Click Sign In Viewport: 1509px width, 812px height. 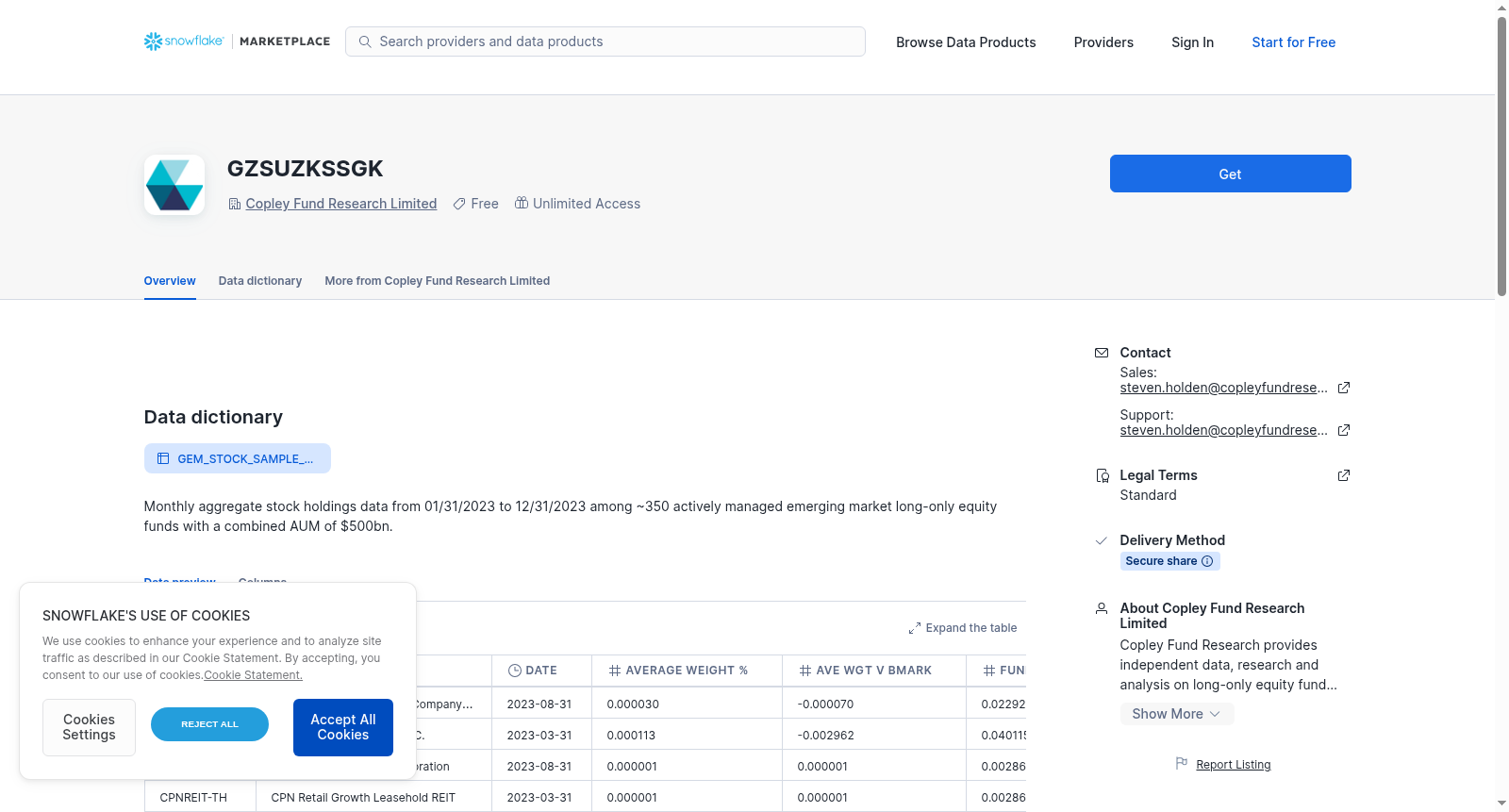1193,42
